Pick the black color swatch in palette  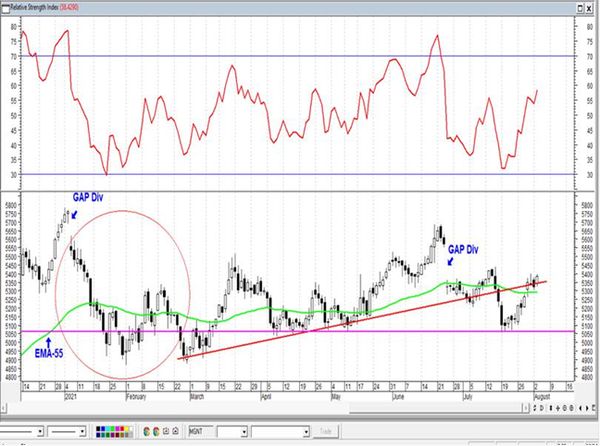[98, 429]
